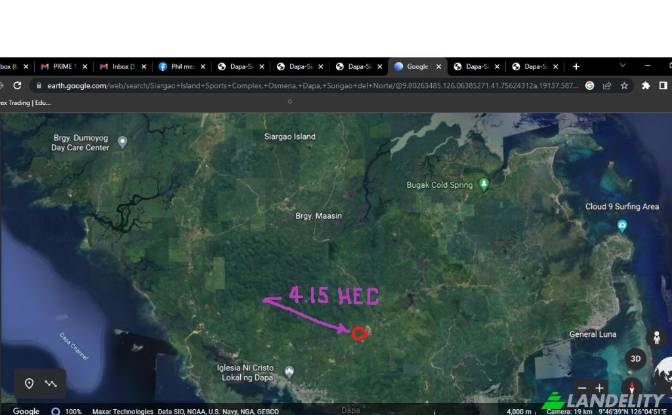
Task: Zoom in with the plus button
Action: tap(599, 388)
